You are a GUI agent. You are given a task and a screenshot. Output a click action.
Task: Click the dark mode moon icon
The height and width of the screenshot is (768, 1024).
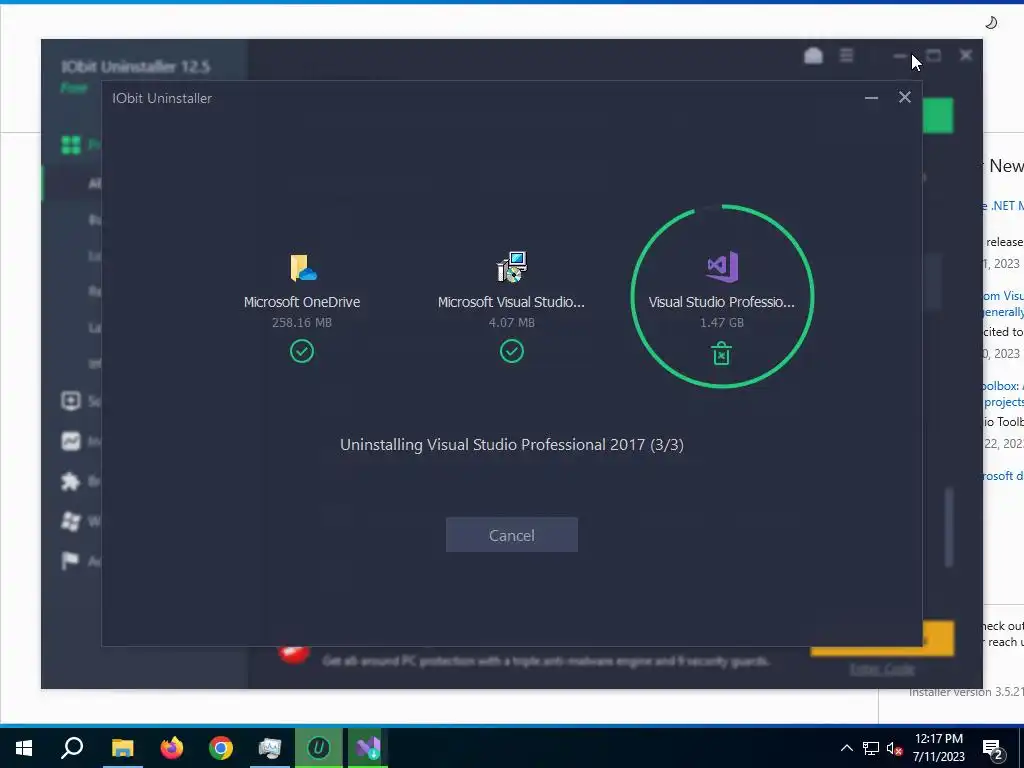pos(991,23)
